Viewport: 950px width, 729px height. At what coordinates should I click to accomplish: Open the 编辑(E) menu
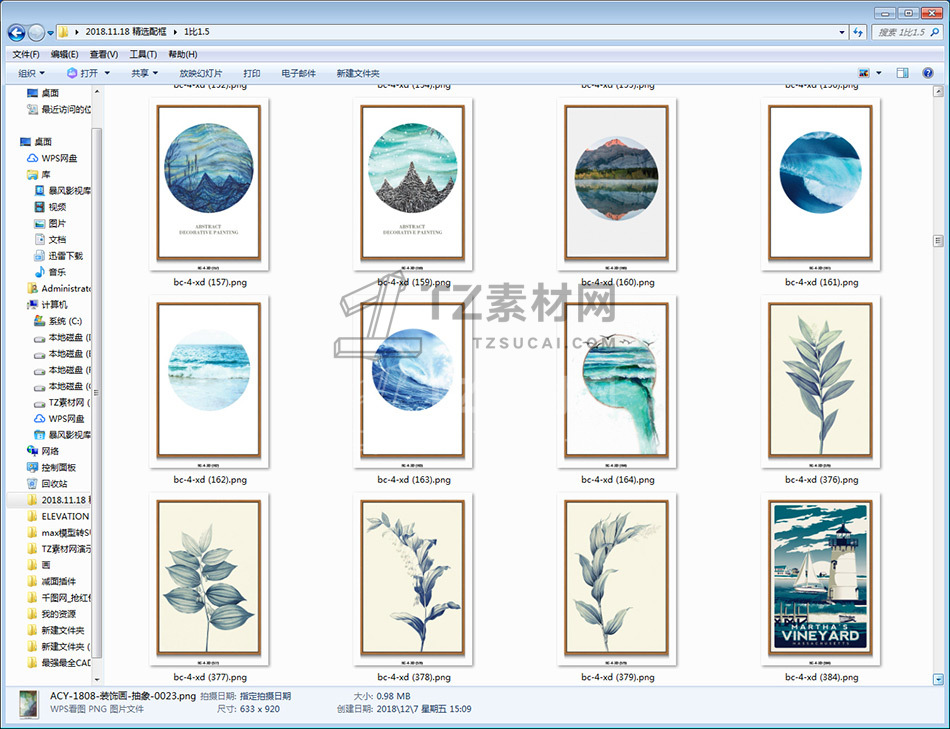coord(64,54)
